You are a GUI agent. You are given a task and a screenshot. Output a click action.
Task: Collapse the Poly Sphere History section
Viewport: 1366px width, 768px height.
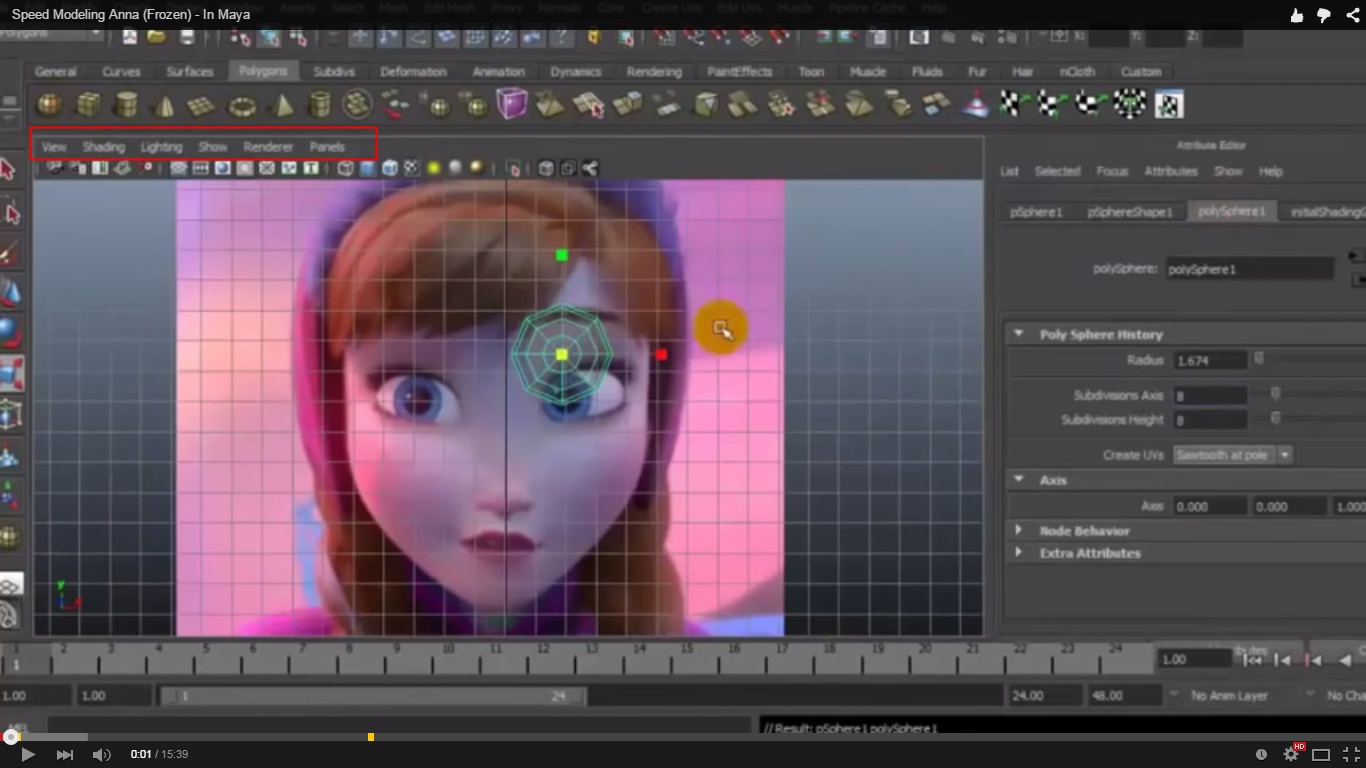pos(1018,334)
